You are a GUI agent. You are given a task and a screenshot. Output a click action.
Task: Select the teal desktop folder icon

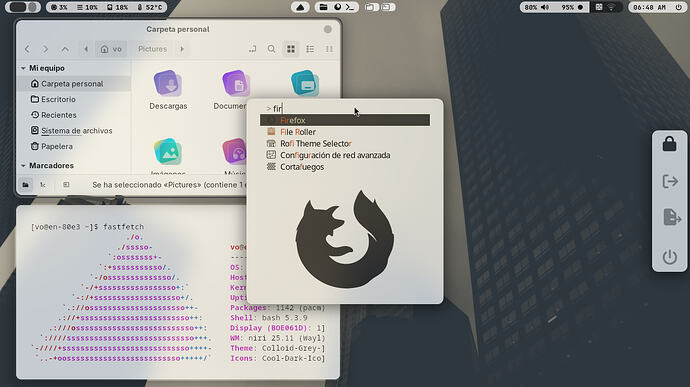[305, 83]
